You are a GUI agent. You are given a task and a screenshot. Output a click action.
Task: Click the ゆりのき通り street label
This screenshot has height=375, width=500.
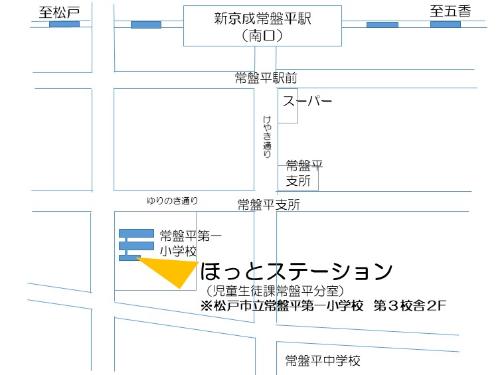172,200
